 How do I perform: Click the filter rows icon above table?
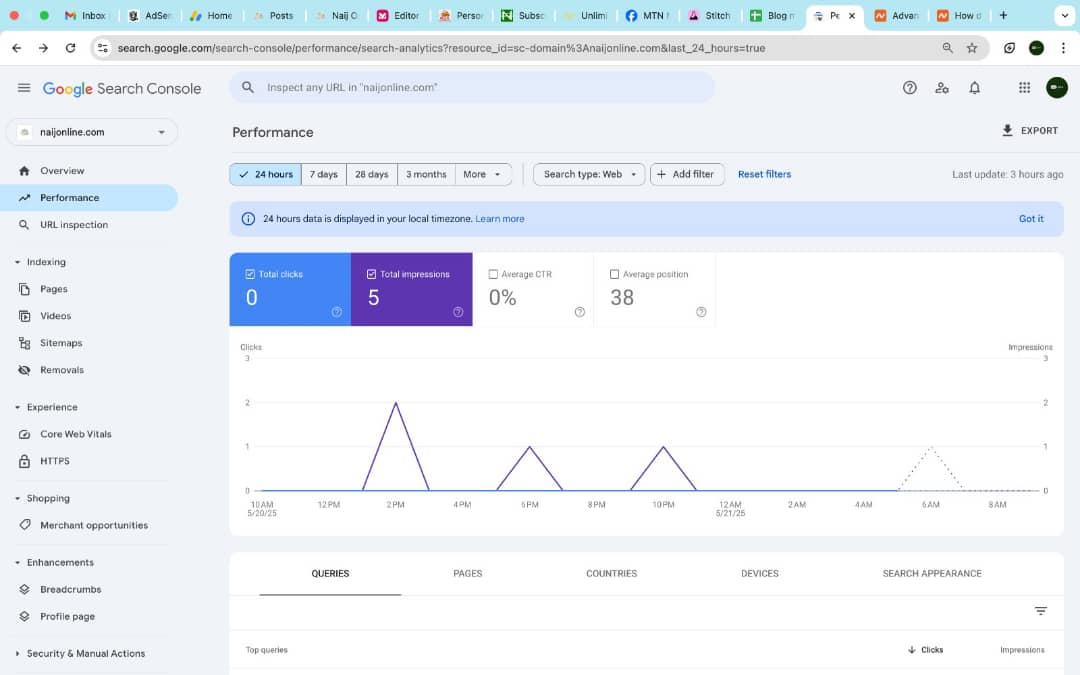coord(1040,611)
